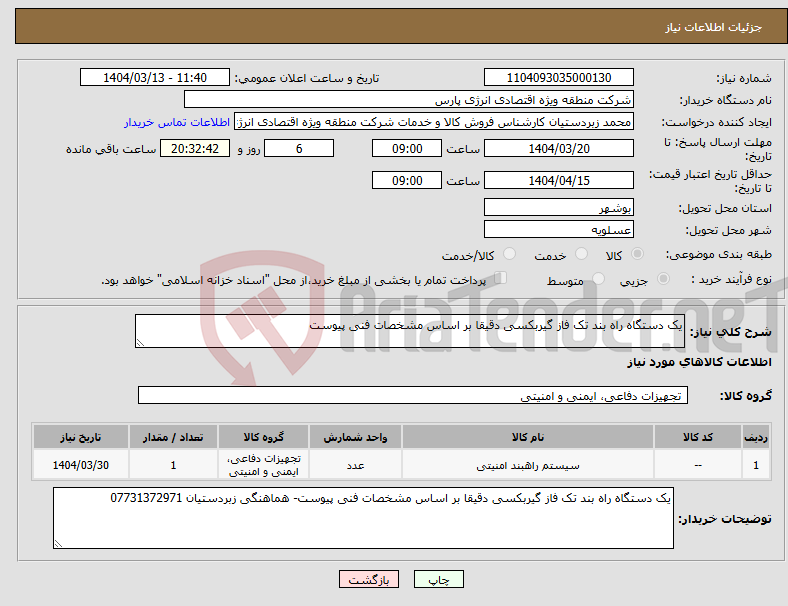Click the request creator field محمد زبردستیان

[434, 122]
